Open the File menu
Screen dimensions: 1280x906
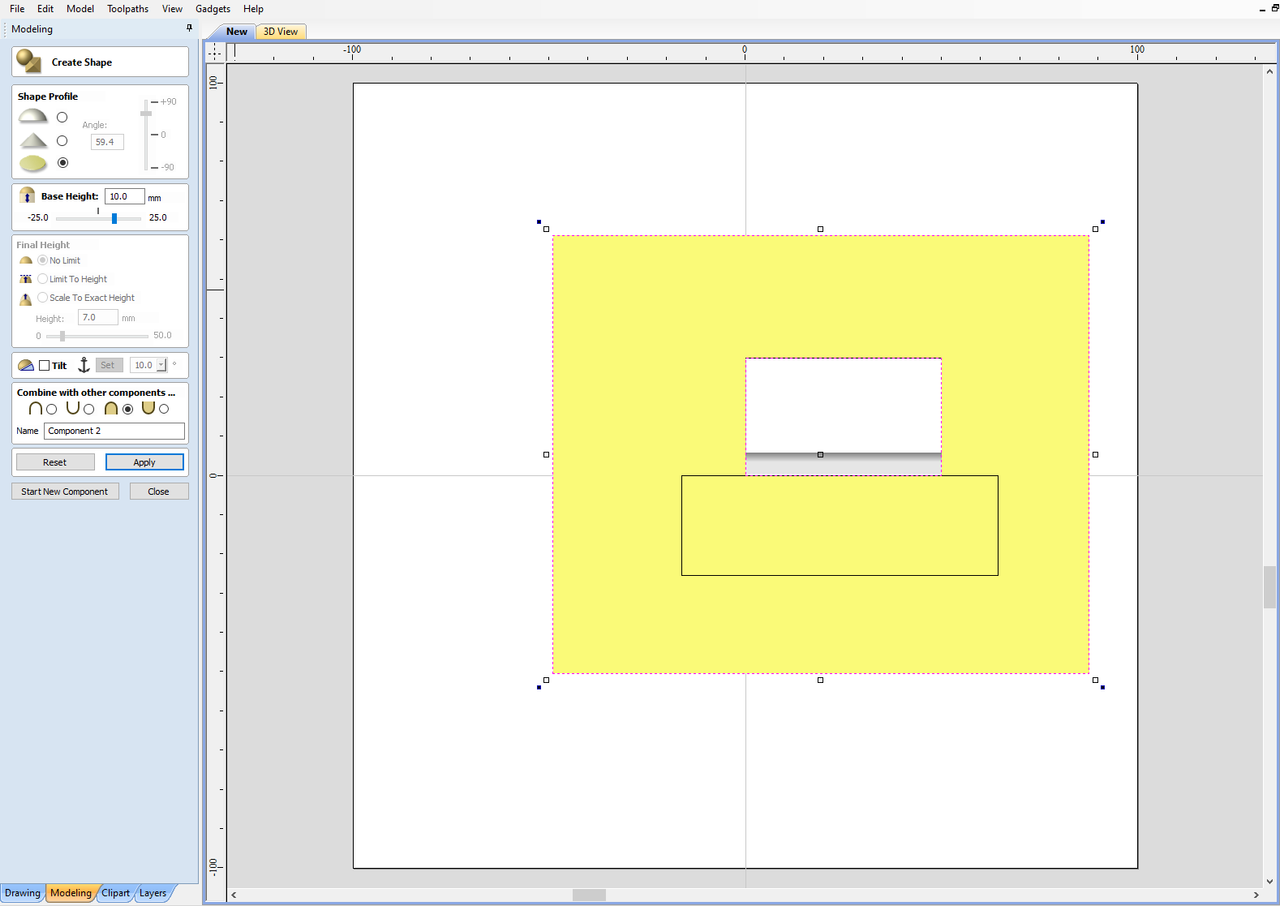pyautogui.click(x=17, y=8)
